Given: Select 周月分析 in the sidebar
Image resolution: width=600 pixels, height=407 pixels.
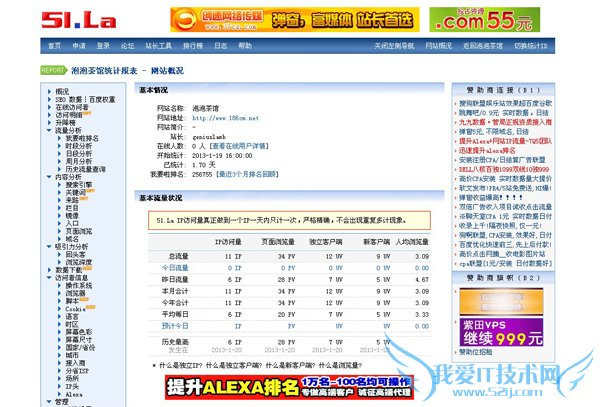Looking at the screenshot, I should (79, 161).
